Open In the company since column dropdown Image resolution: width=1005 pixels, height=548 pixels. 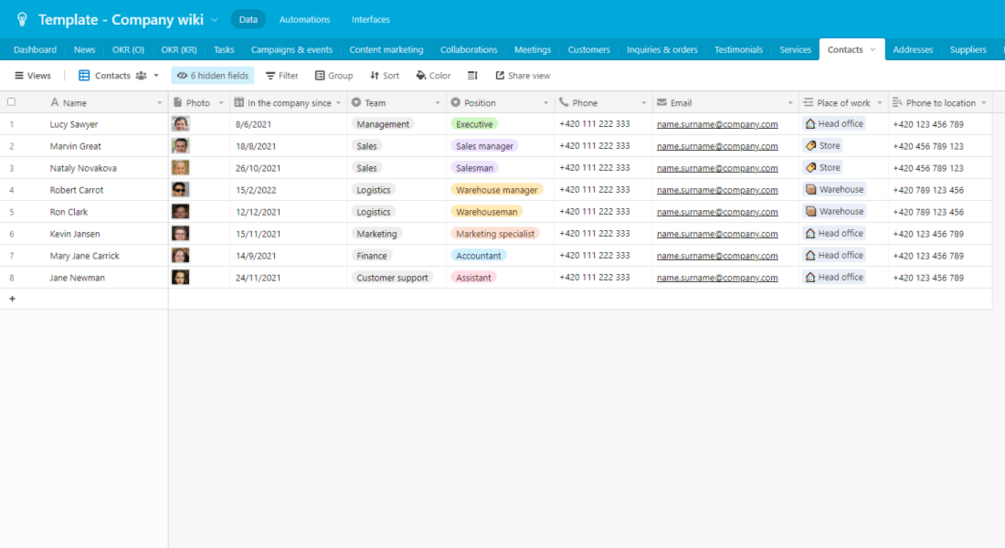tap(338, 103)
